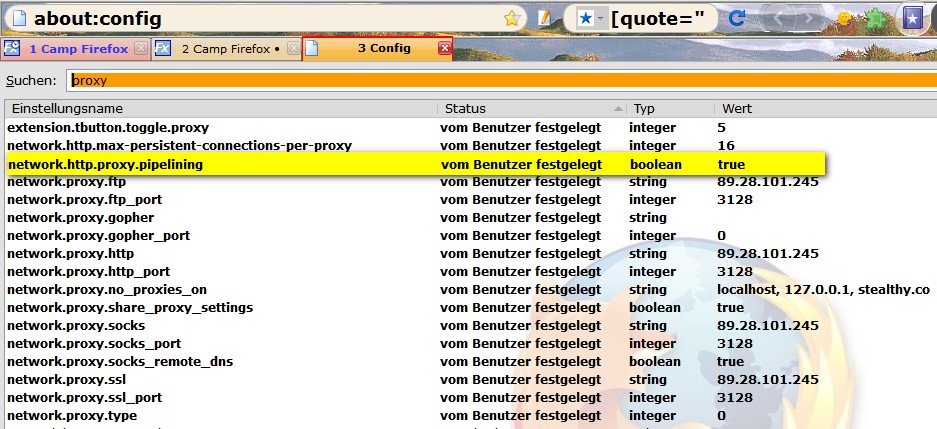This screenshot has height=429, width=937.
Task: Select the network.proxy.ftp_port preference
Action: point(84,200)
